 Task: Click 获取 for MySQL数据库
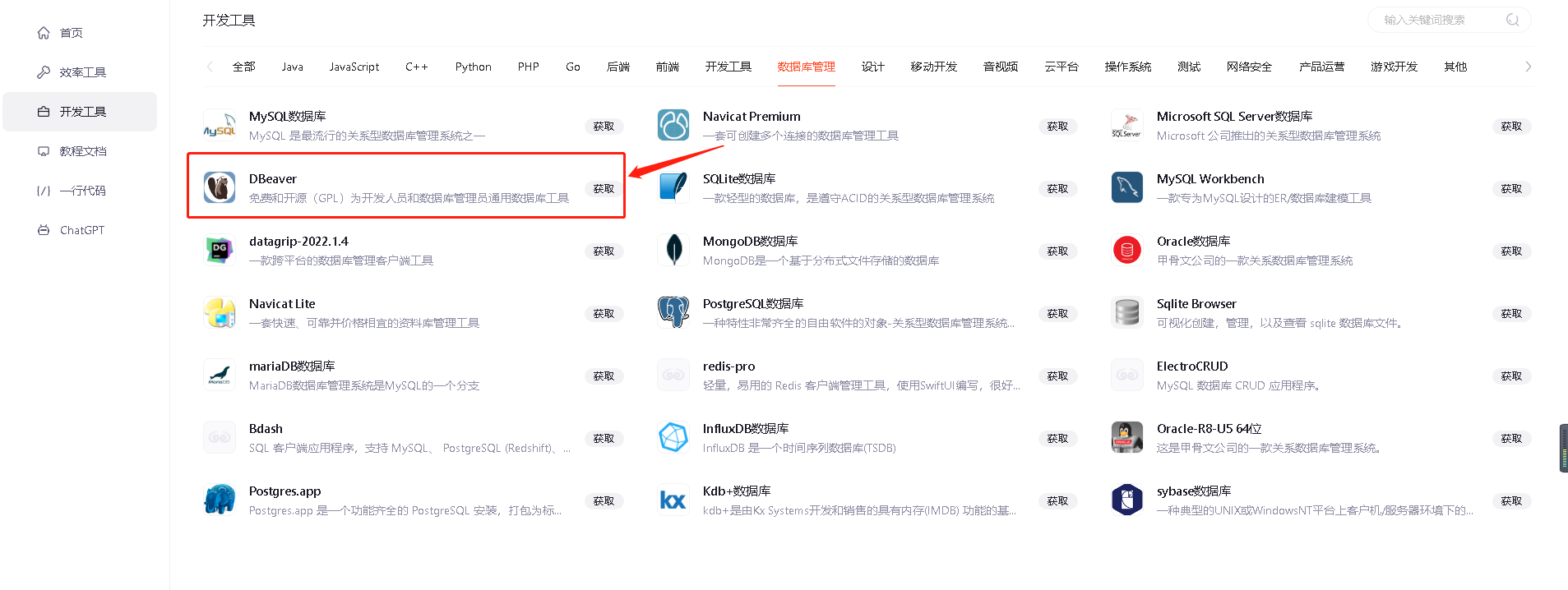(x=604, y=127)
